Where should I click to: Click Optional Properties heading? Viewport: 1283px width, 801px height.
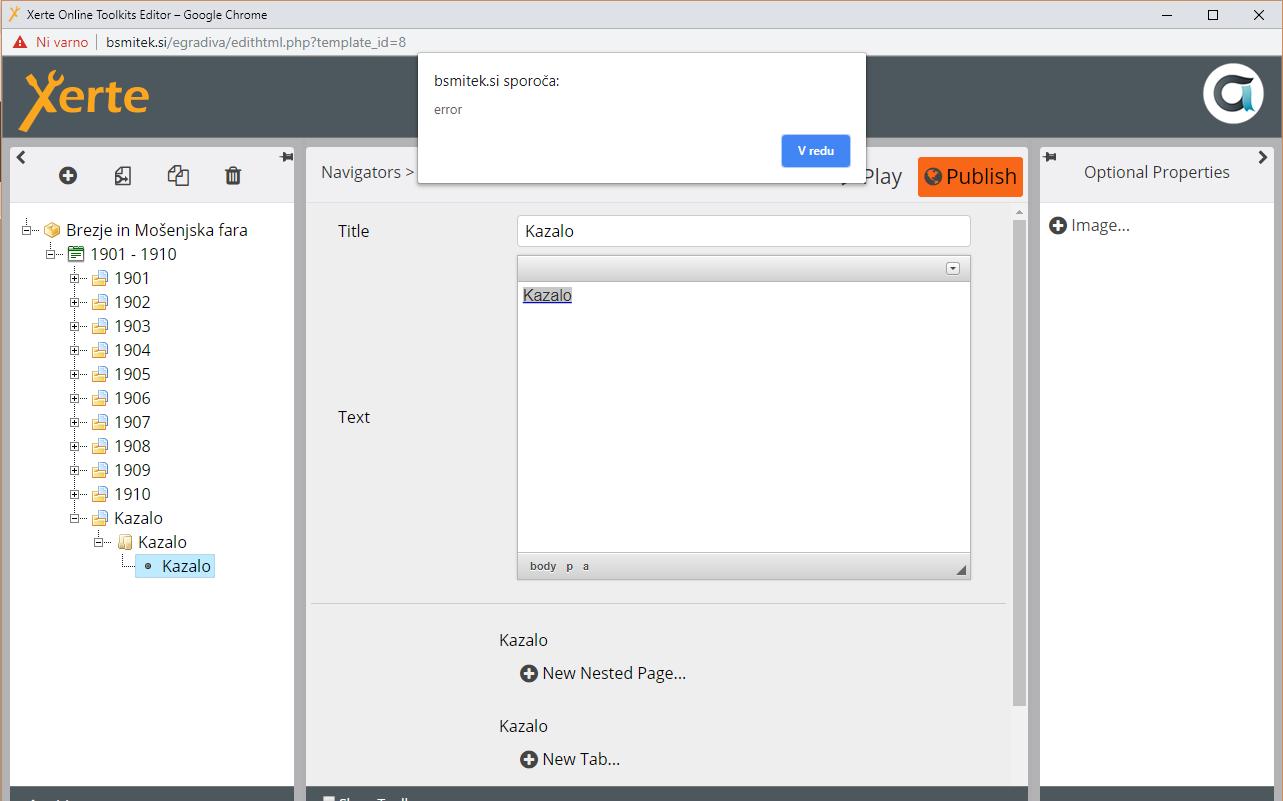1157,172
